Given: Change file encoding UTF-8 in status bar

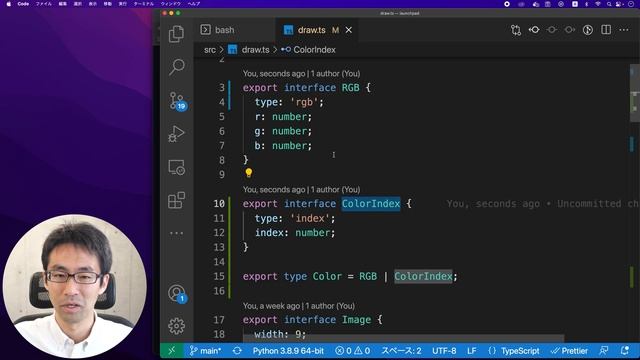Looking at the screenshot, I should pos(444,351).
